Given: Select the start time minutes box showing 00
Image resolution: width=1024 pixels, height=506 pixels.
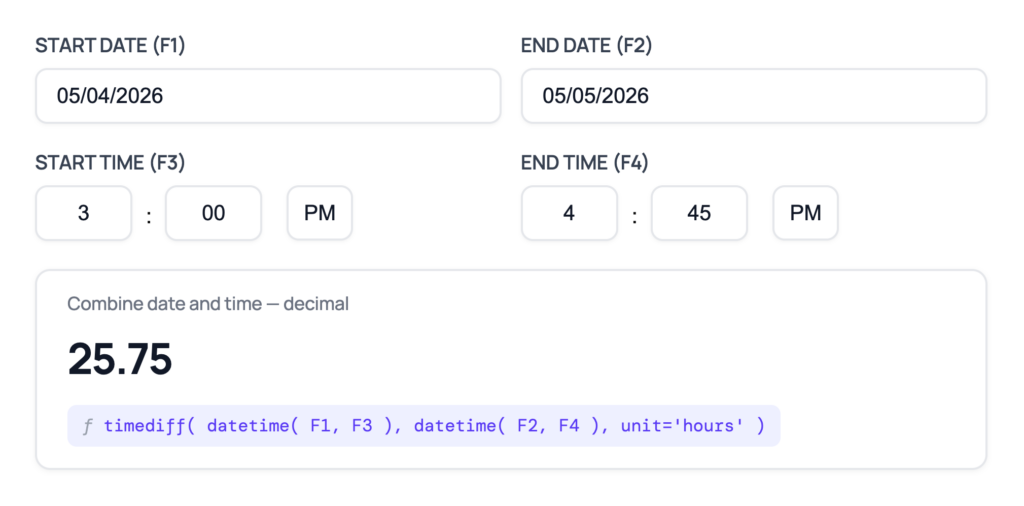Looking at the screenshot, I should pos(214,213).
